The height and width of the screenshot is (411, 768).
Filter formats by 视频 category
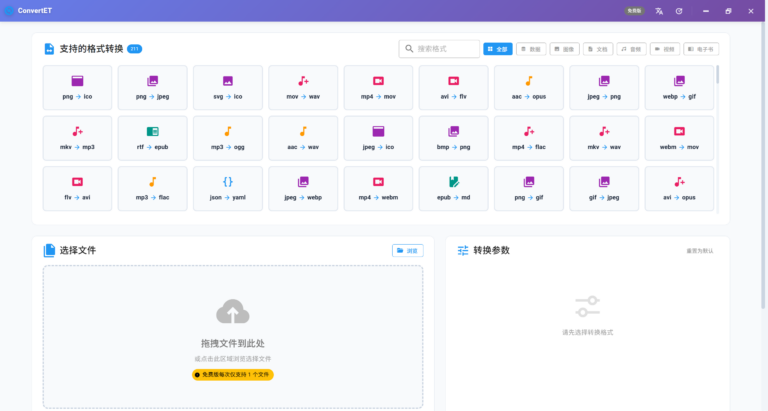665,49
